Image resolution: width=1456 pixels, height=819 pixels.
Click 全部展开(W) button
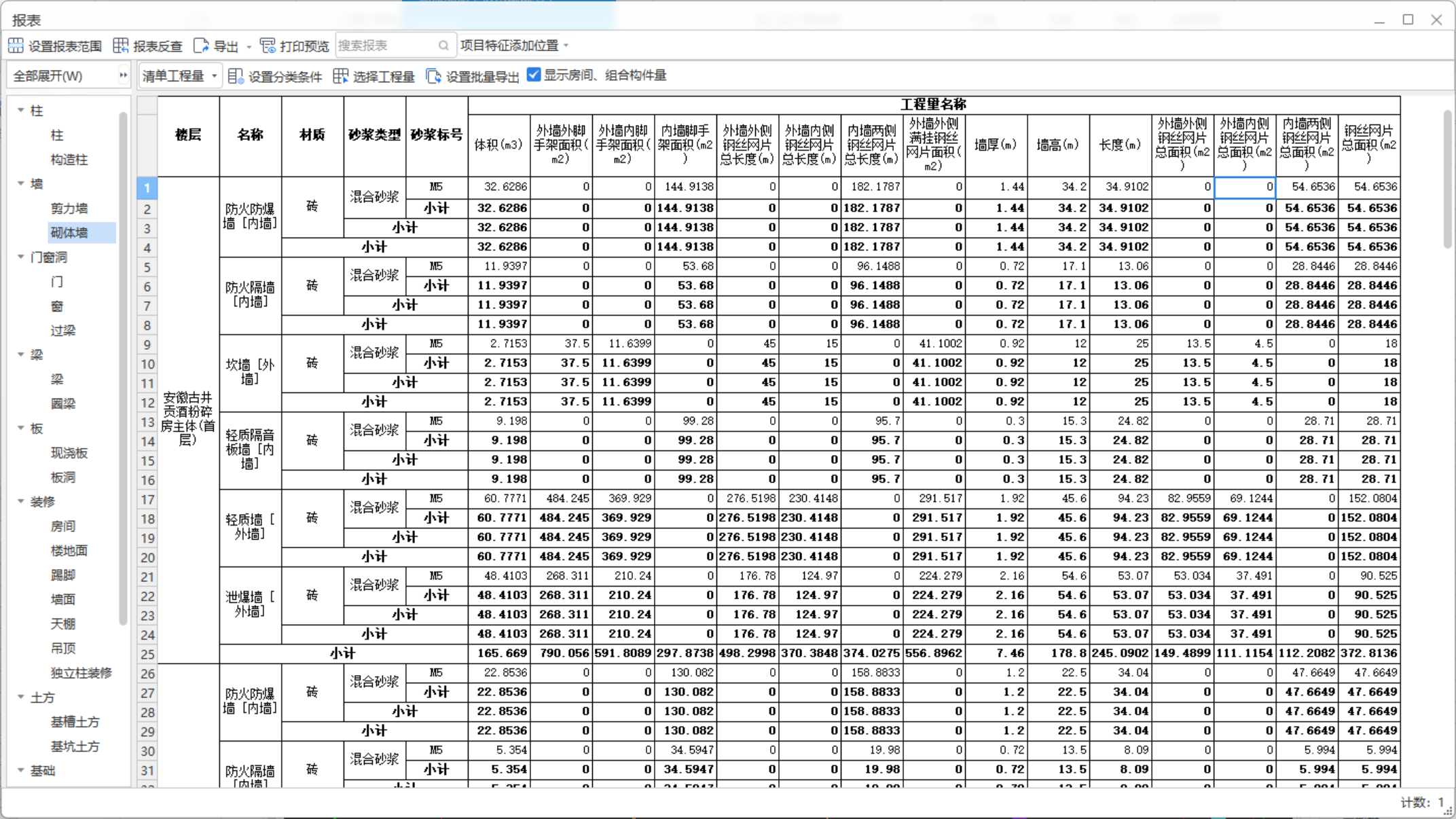[48, 75]
